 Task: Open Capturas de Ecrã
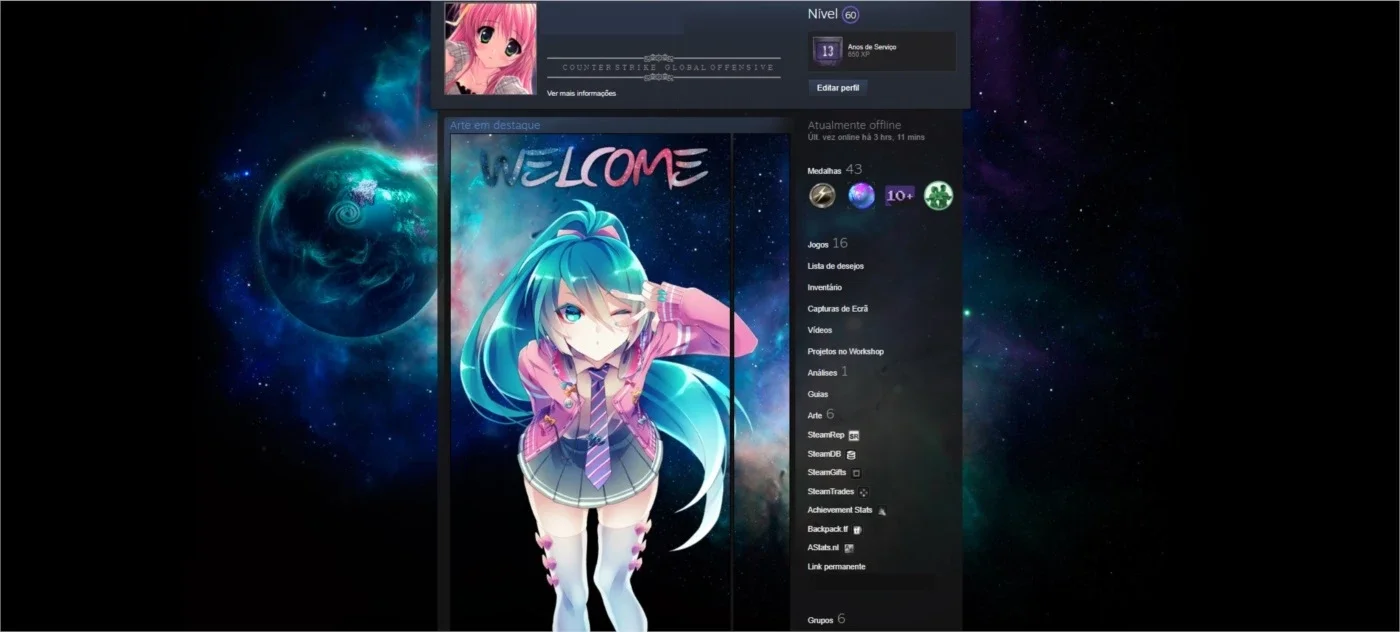coord(838,309)
